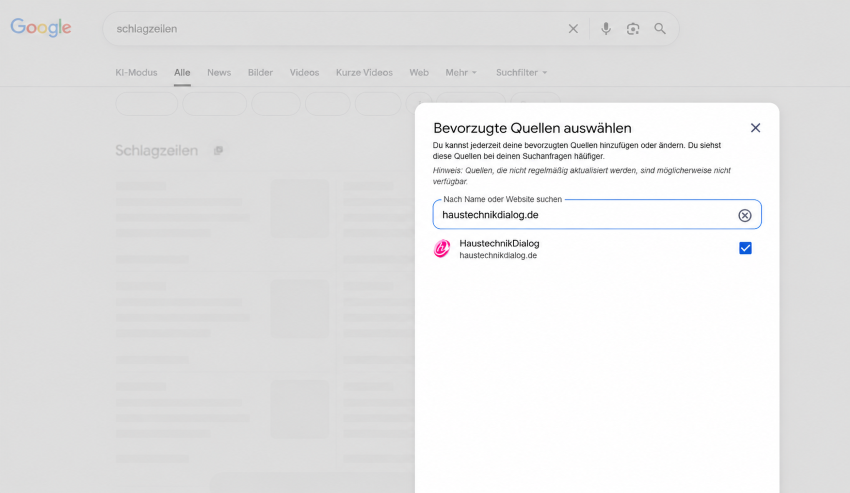Click the HaustechnikDialog source name
This screenshot has width=850, height=493.
[x=499, y=244]
